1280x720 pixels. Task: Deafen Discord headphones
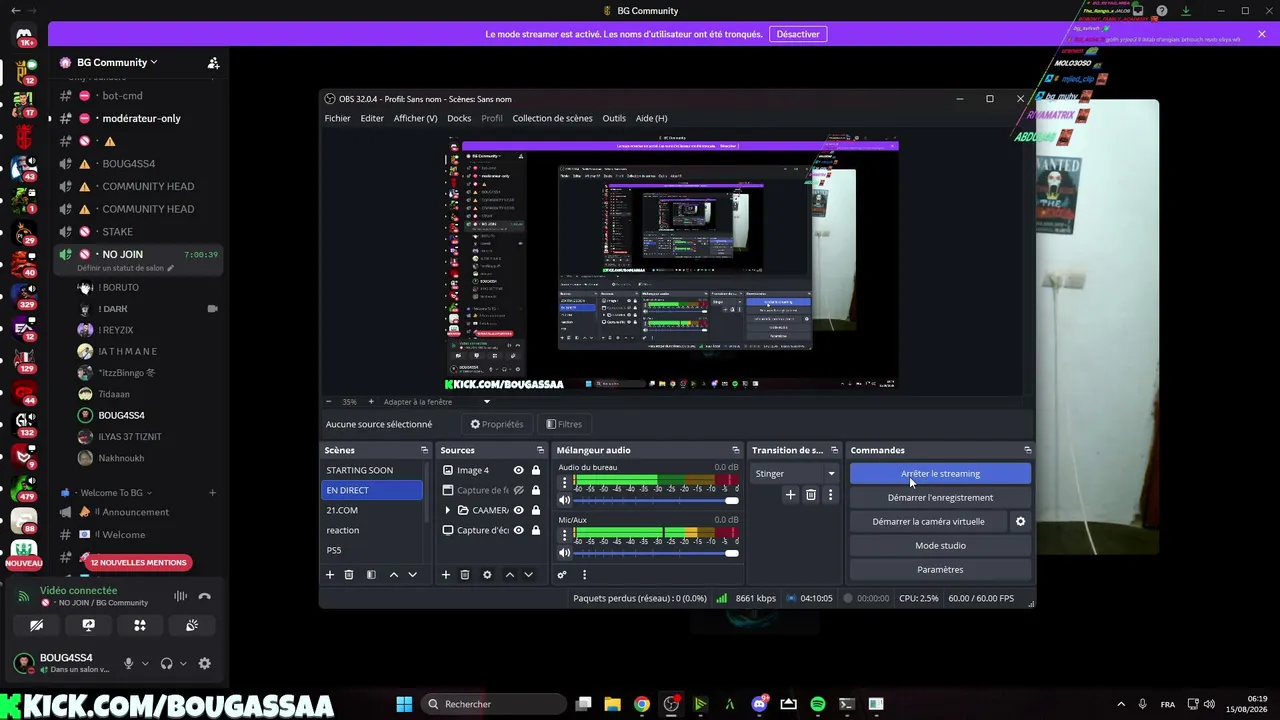click(x=167, y=663)
